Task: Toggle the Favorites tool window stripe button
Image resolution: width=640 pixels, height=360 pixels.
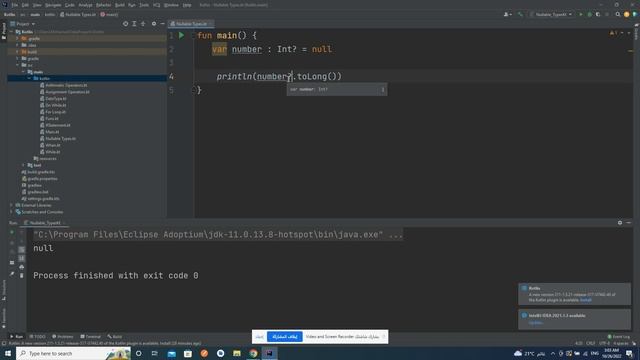Action: coord(4,318)
